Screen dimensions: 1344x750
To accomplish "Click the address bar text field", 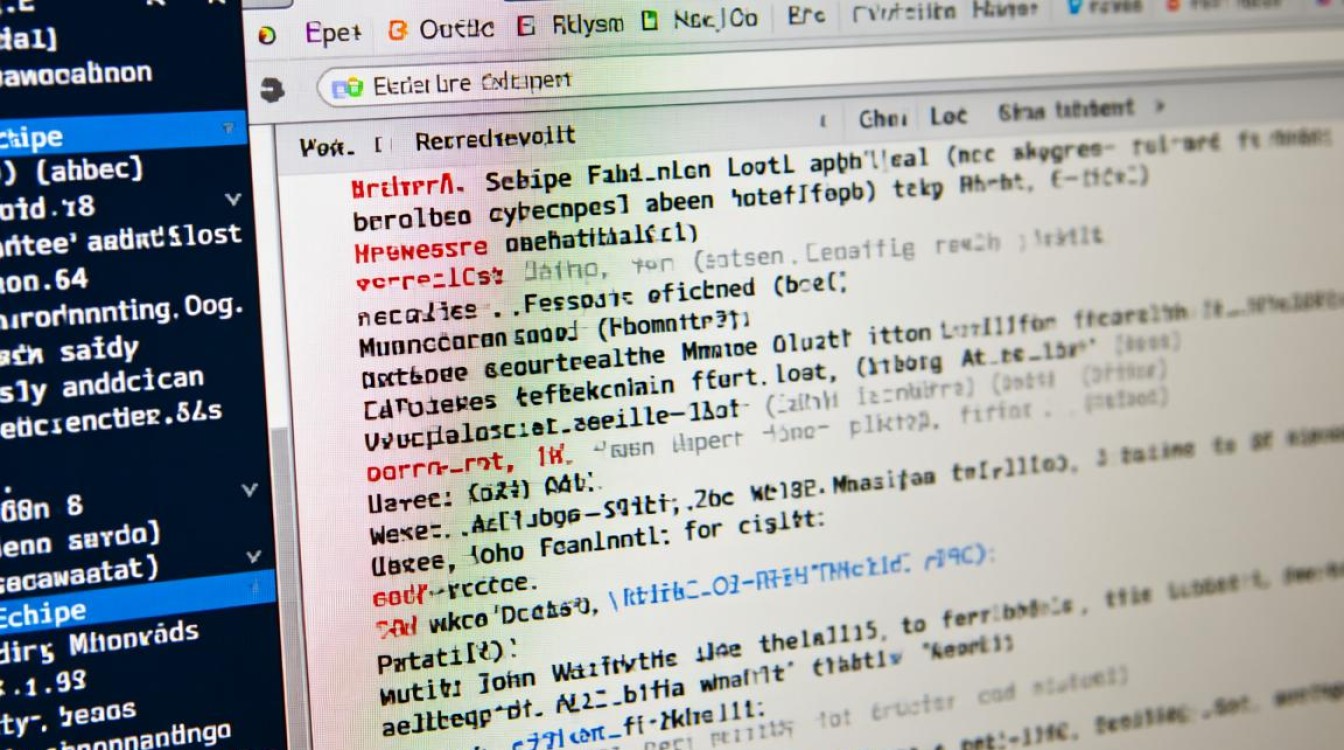I will coord(600,82).
